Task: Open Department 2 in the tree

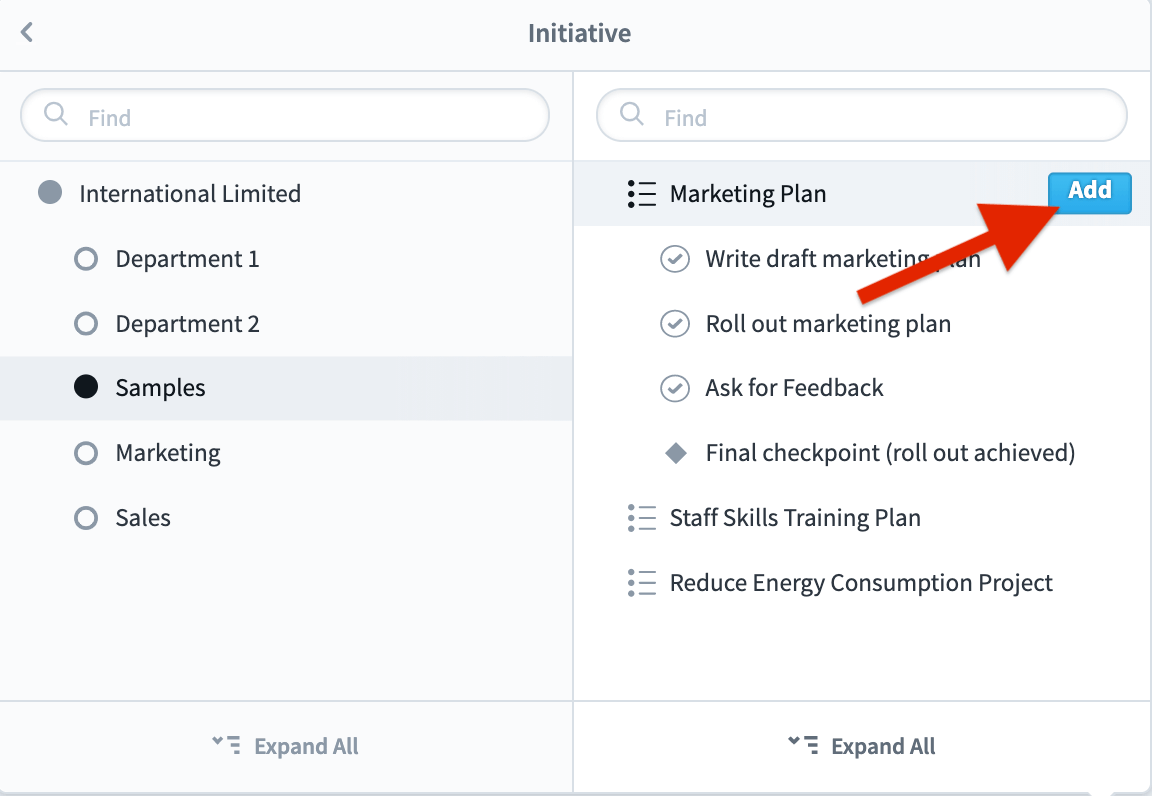Action: point(187,323)
